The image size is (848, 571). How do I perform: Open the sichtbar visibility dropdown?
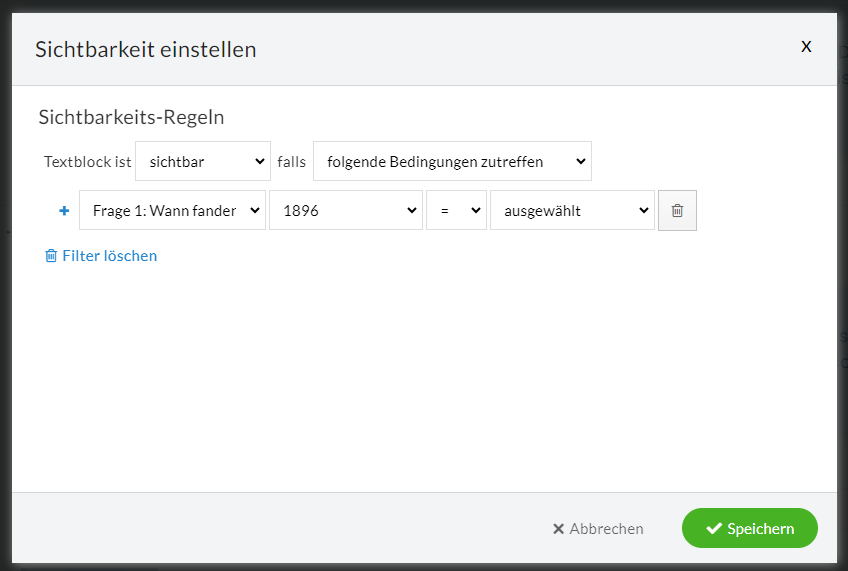(x=203, y=161)
